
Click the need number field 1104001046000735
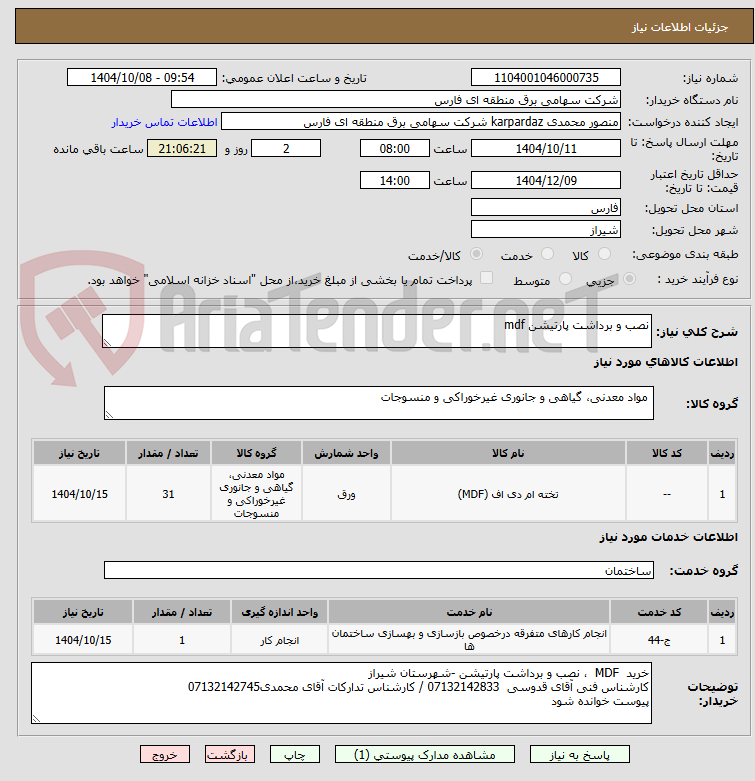[x=546, y=78]
